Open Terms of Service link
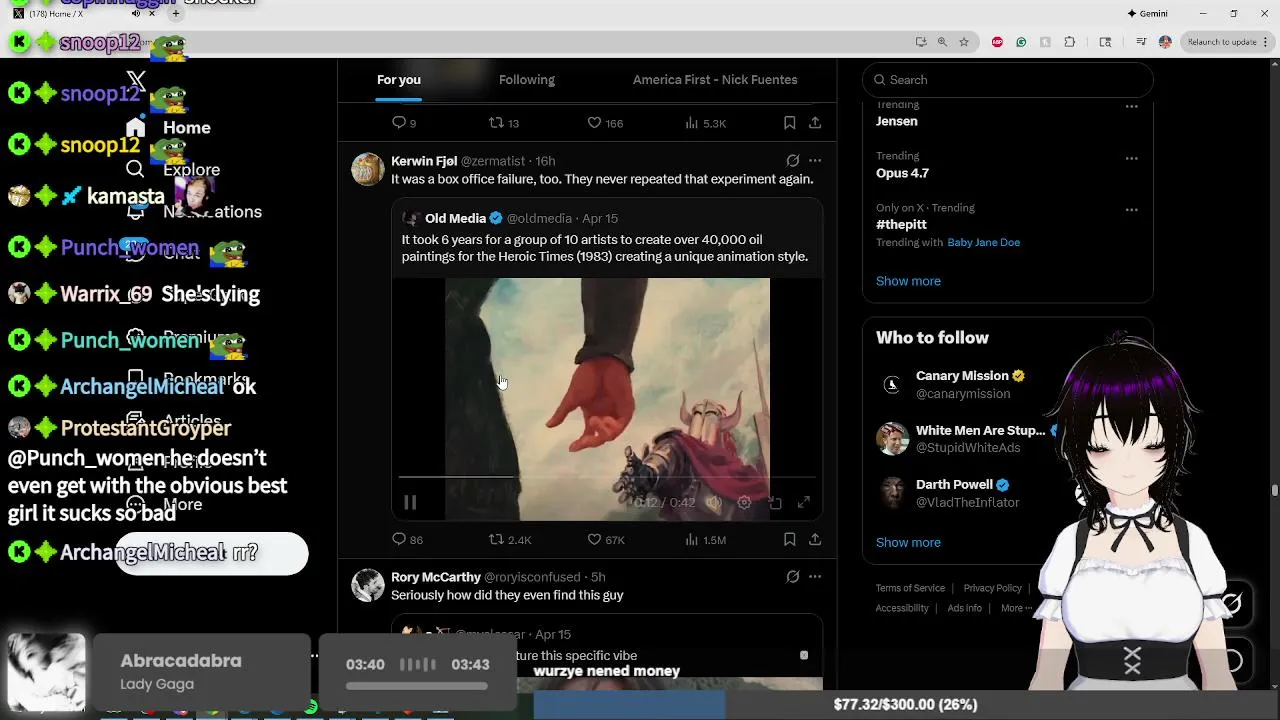The image size is (1280, 720). (x=910, y=588)
